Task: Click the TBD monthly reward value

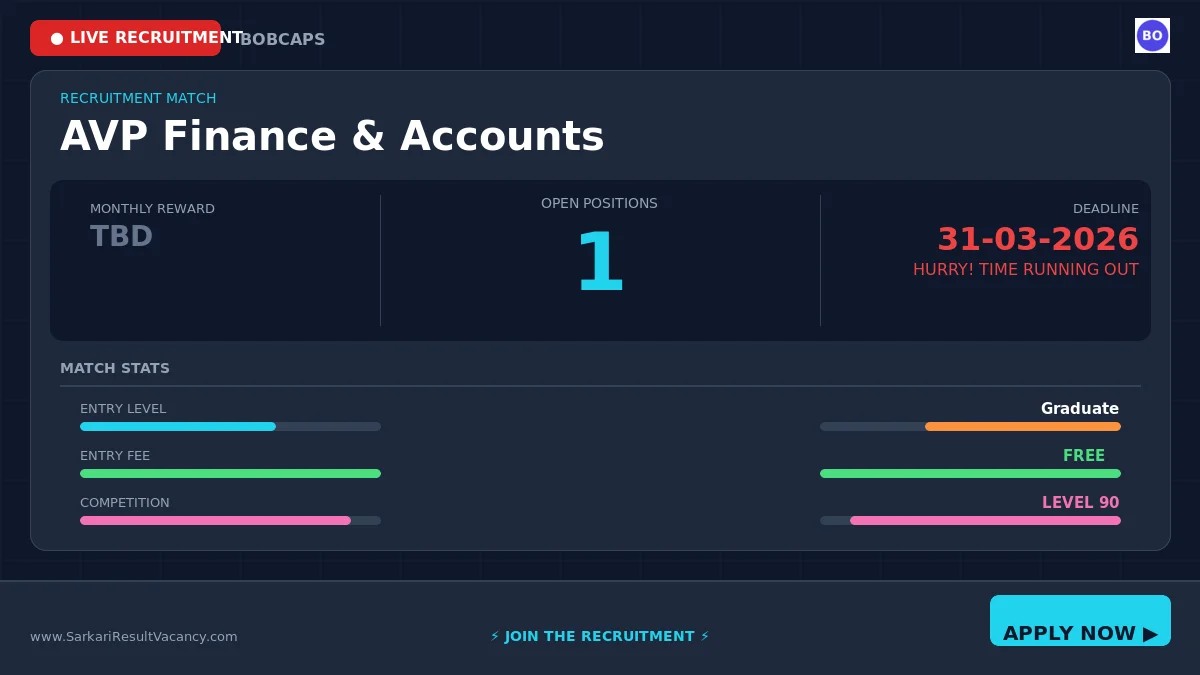Action: 121,237
